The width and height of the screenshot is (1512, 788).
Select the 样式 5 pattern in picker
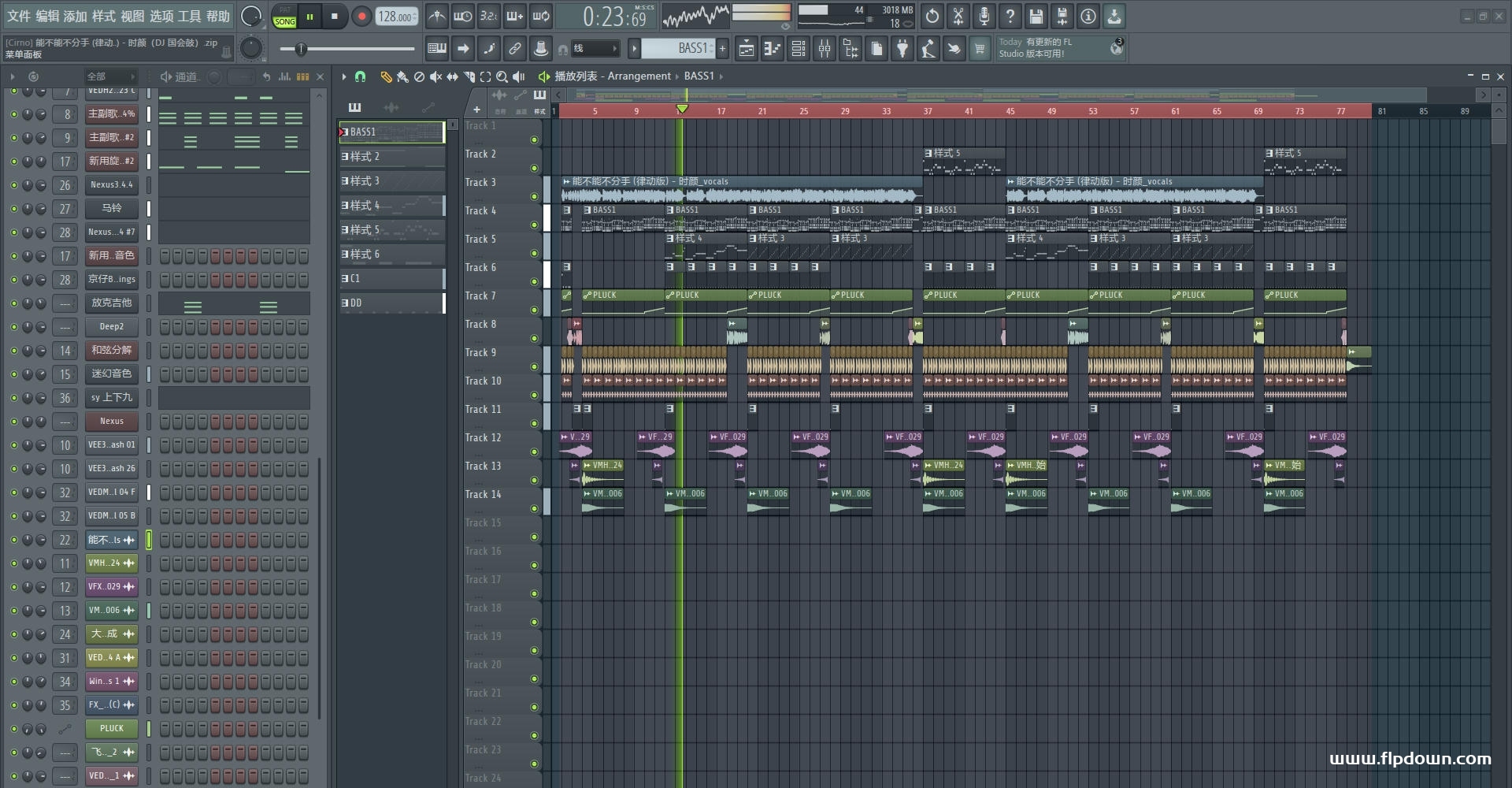pyautogui.click(x=392, y=230)
